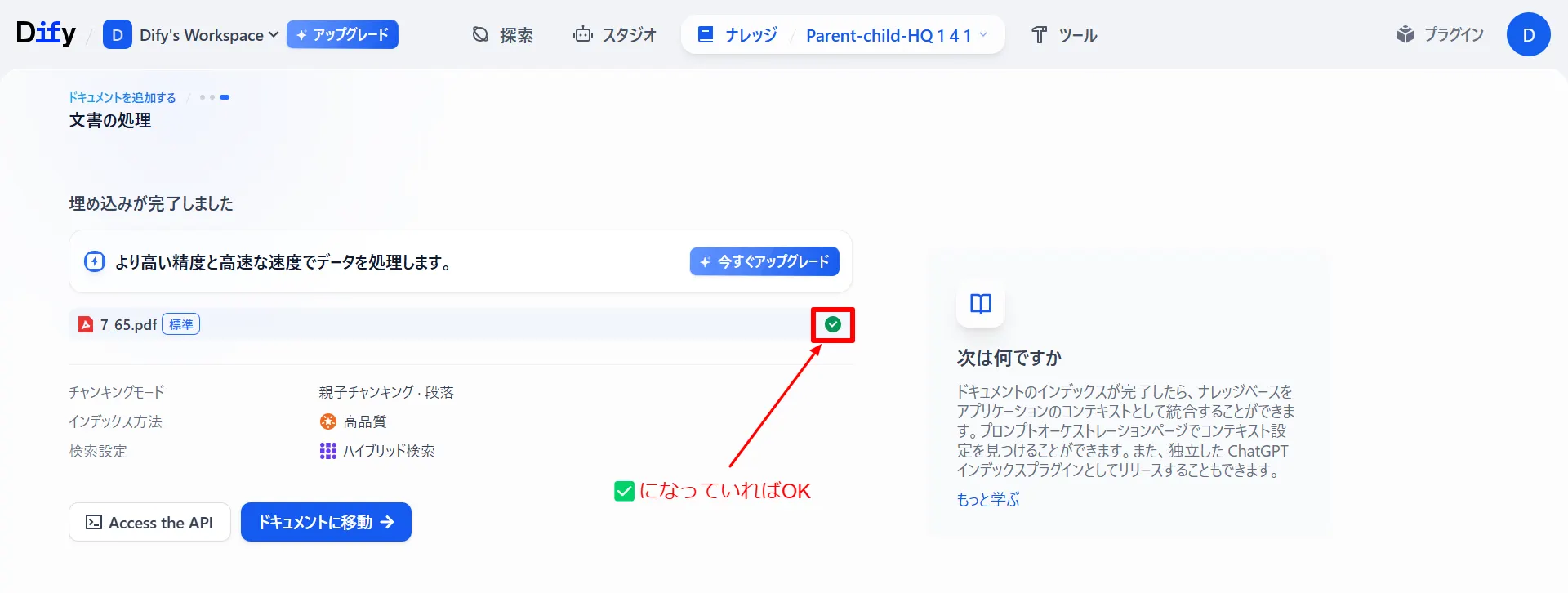Open the スタジオ tab
Screen dimensions: 1568x593
pyautogui.click(x=615, y=35)
